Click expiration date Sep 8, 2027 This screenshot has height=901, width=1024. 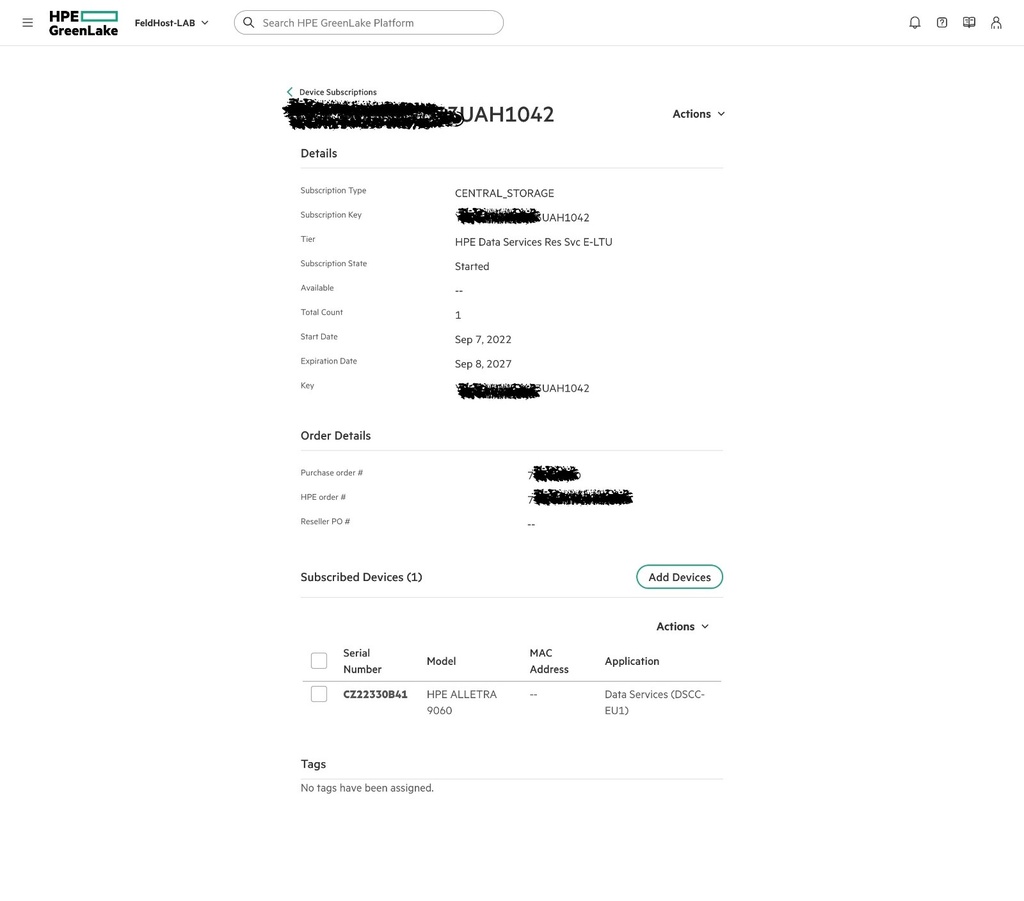483,364
